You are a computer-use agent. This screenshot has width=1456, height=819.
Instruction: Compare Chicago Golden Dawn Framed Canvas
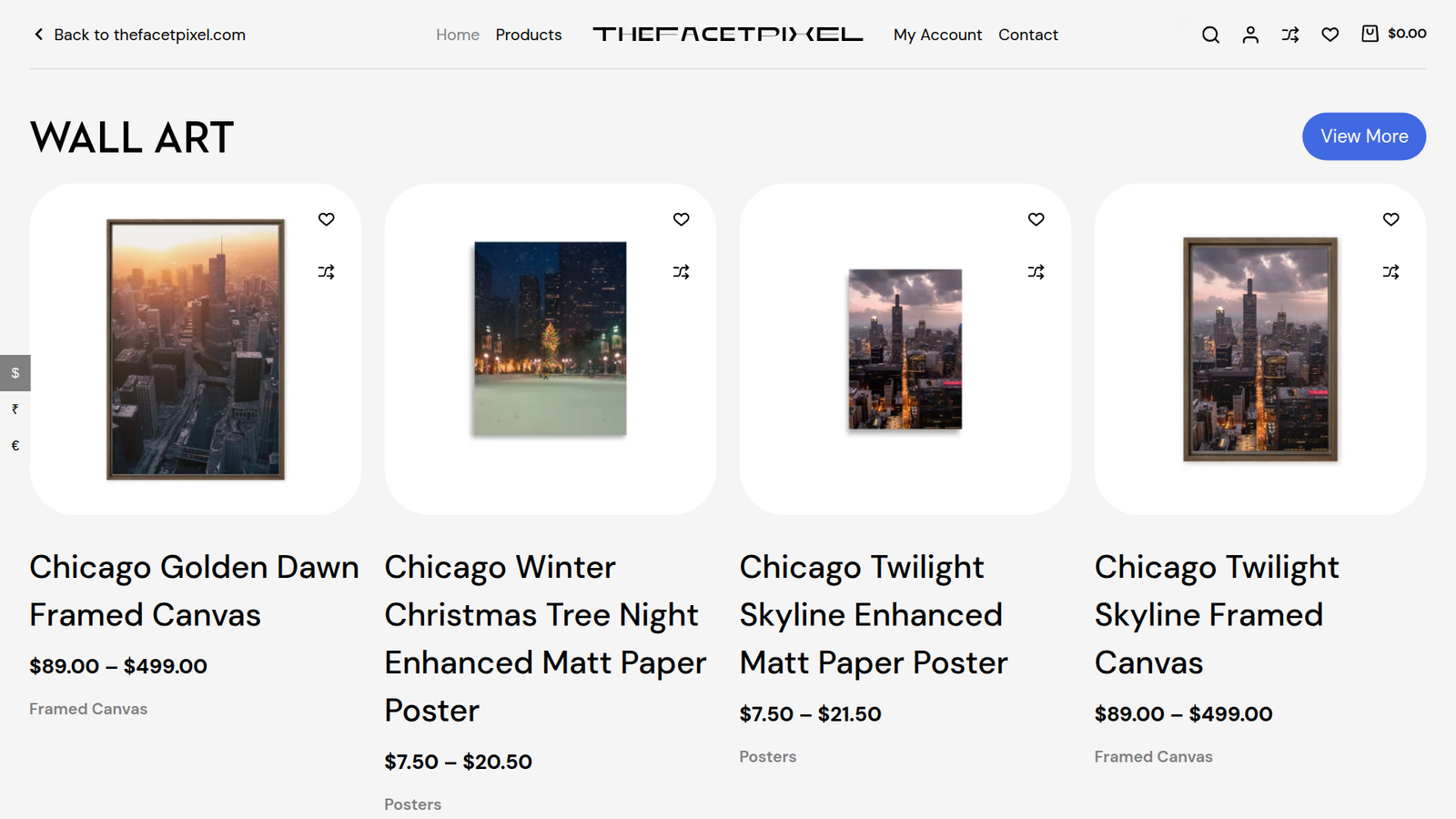click(327, 272)
